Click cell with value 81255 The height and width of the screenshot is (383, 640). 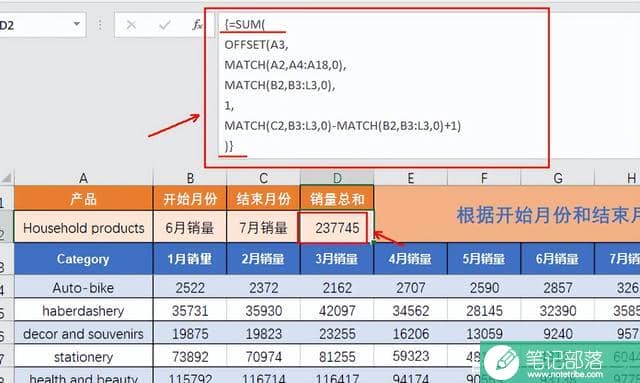(337, 357)
